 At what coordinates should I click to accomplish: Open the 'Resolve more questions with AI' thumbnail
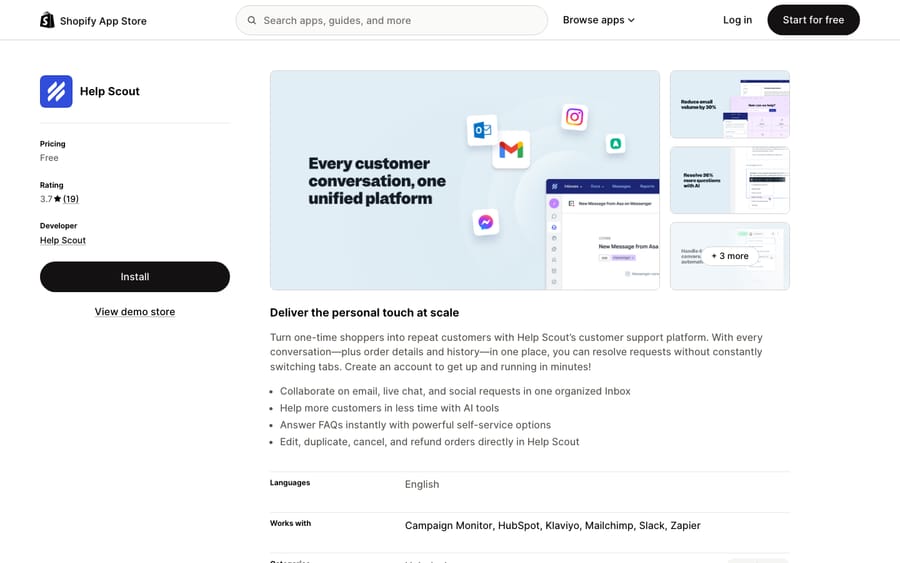pyautogui.click(x=730, y=180)
